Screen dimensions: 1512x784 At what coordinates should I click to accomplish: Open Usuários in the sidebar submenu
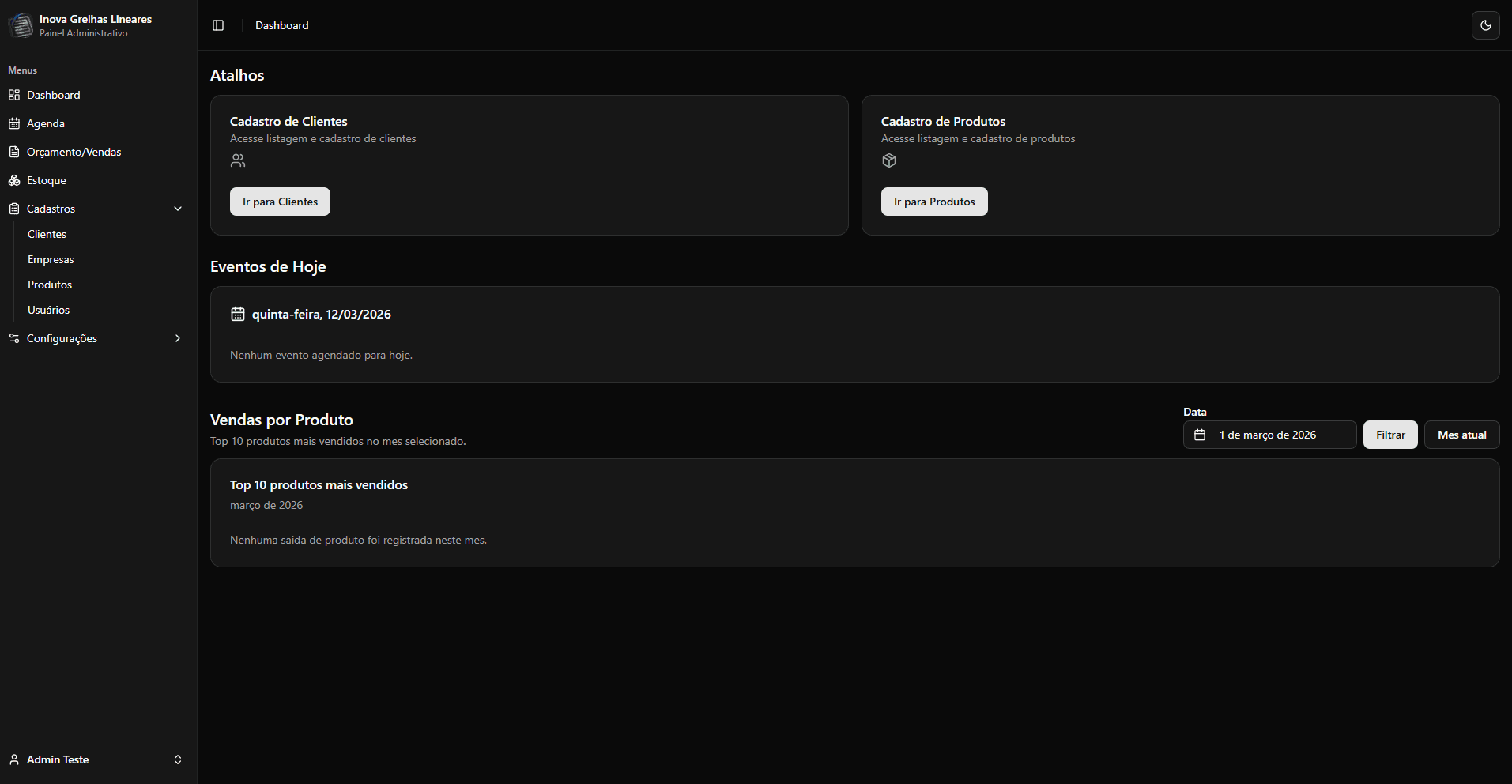48,310
